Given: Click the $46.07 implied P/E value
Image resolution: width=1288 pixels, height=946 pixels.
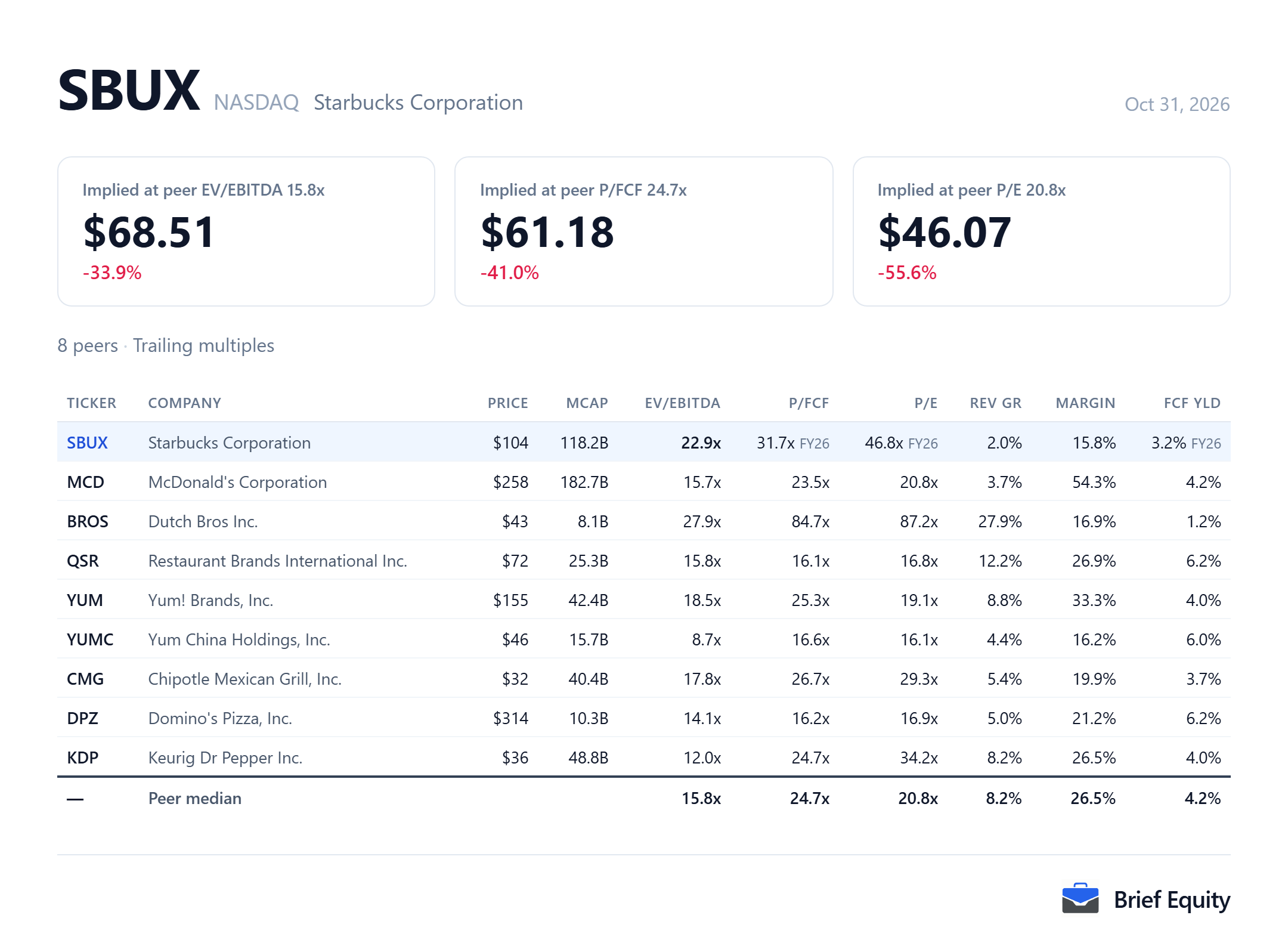Looking at the screenshot, I should (x=944, y=232).
